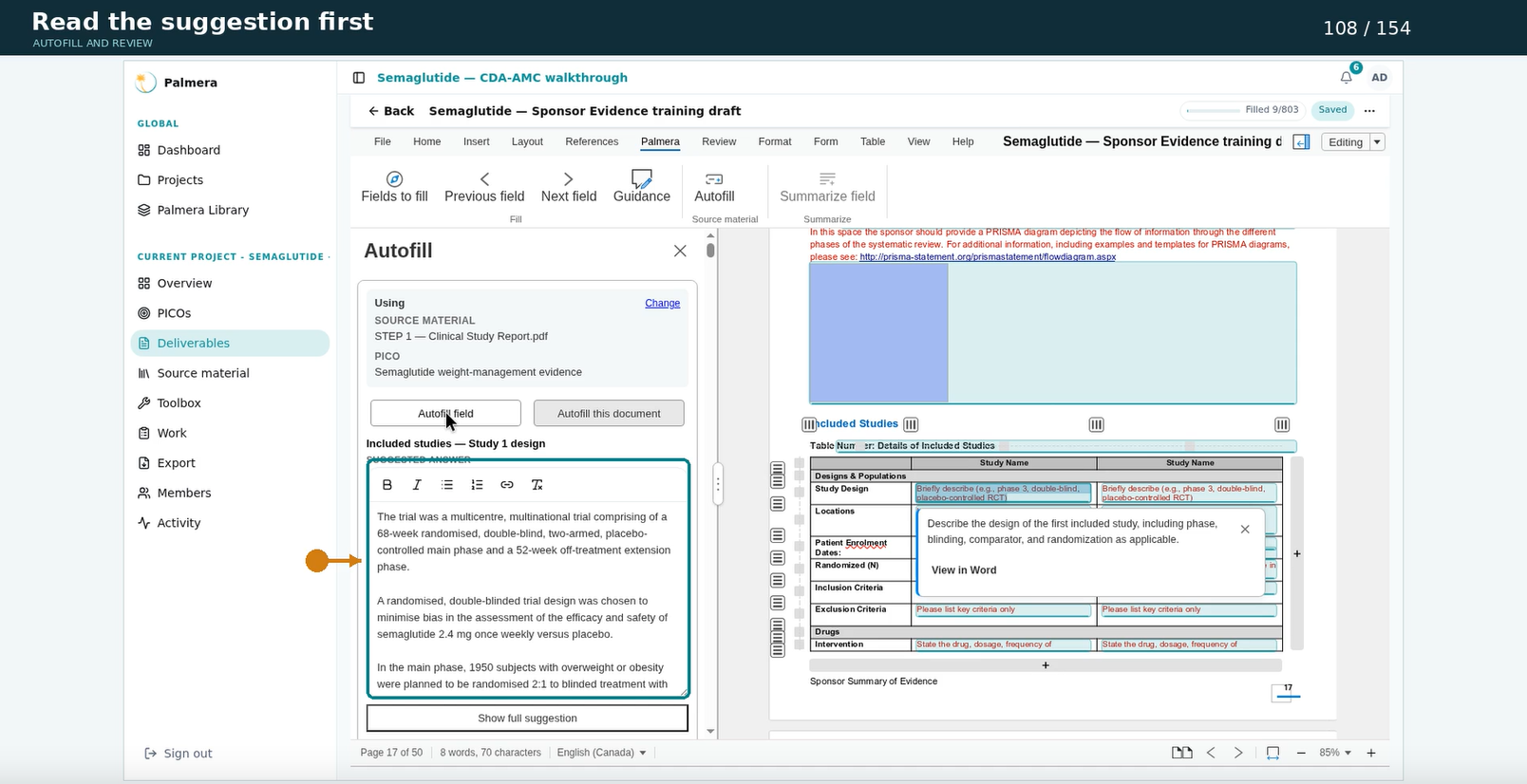Jump to Next field
Screen dimensions: 1527x784
pyautogui.click(x=569, y=187)
